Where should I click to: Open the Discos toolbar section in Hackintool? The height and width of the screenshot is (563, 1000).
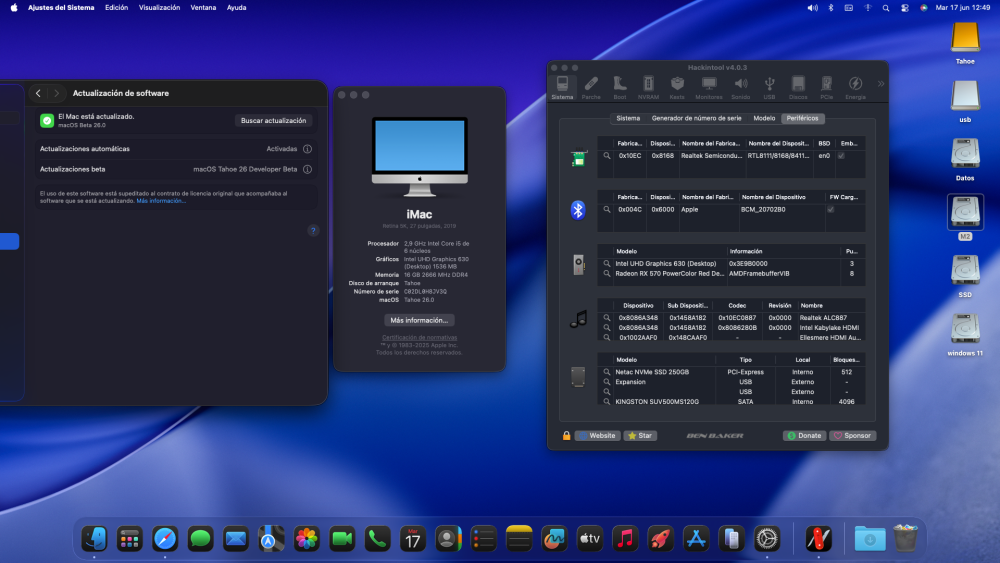798,88
